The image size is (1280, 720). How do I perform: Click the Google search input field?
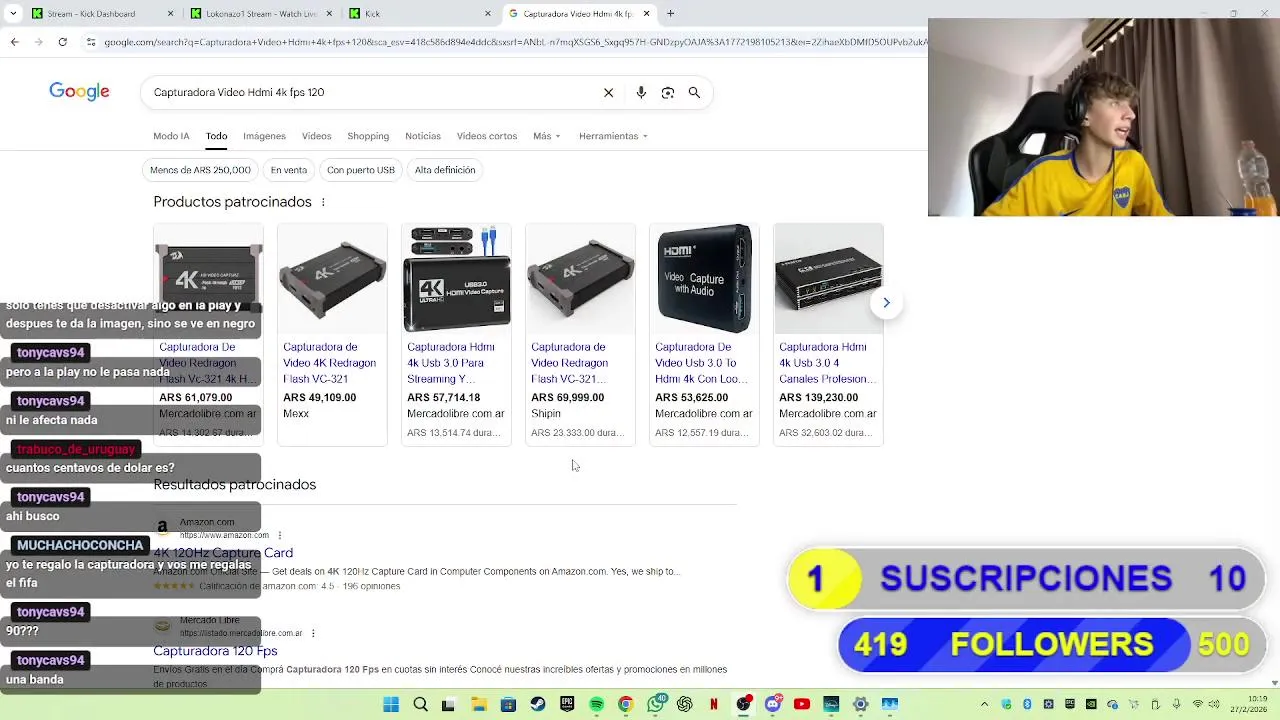[370, 92]
